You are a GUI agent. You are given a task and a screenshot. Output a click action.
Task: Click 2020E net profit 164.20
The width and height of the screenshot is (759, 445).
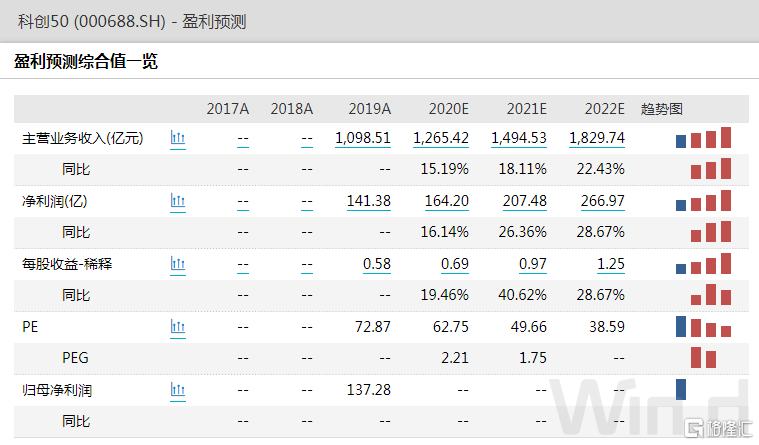(446, 201)
